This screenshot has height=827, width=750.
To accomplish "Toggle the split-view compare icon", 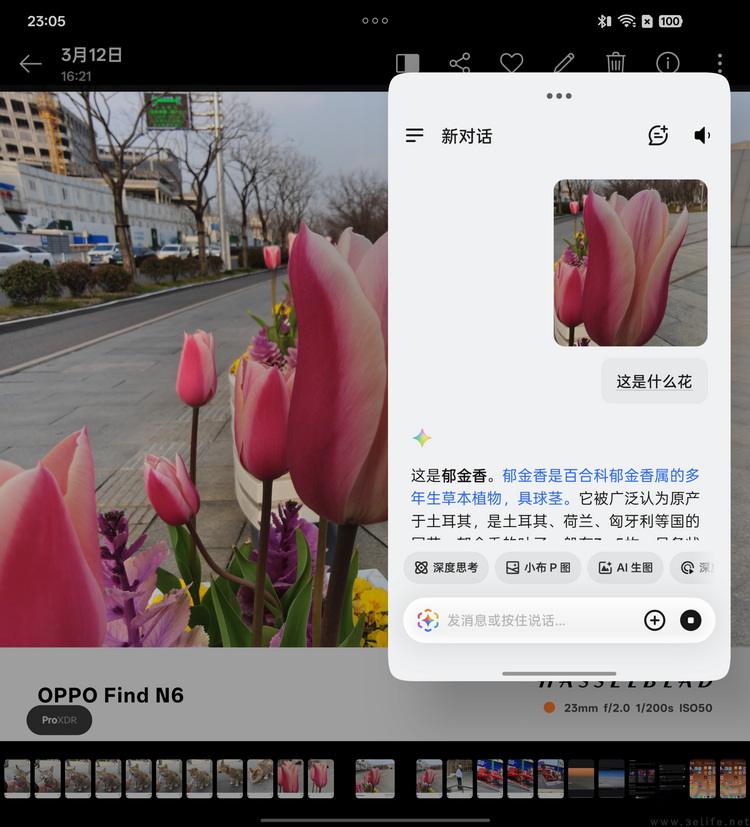I will tap(407, 63).
